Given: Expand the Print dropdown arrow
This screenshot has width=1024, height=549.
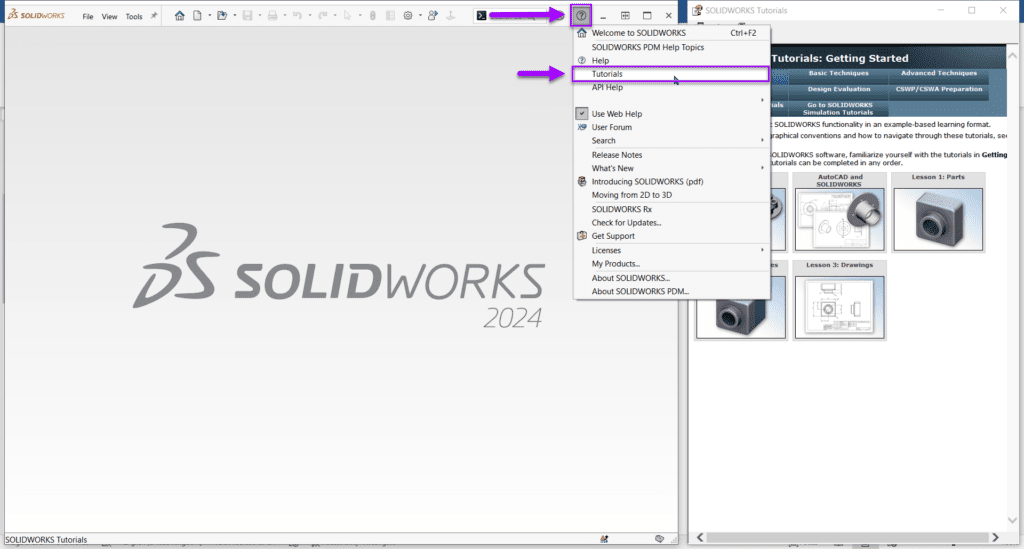Looking at the screenshot, I should pos(284,16).
